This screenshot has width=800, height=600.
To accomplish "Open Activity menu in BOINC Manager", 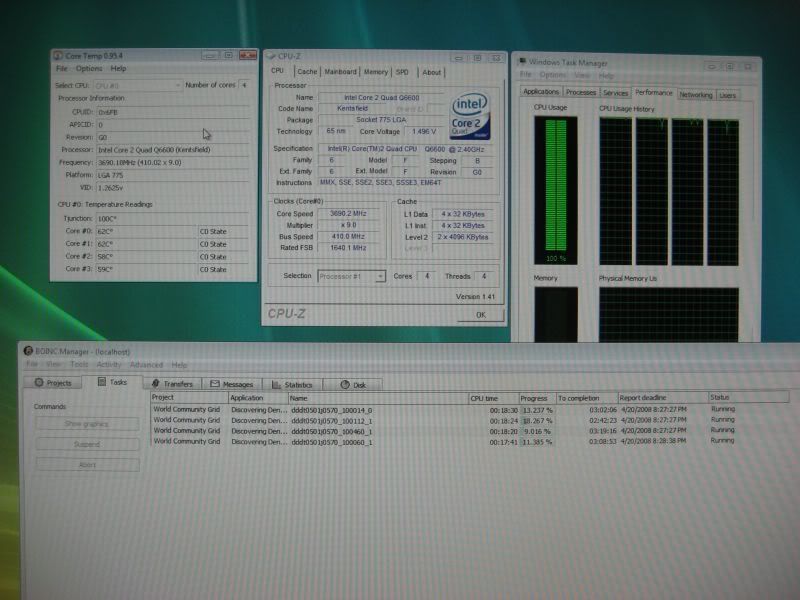I will pyautogui.click(x=109, y=364).
